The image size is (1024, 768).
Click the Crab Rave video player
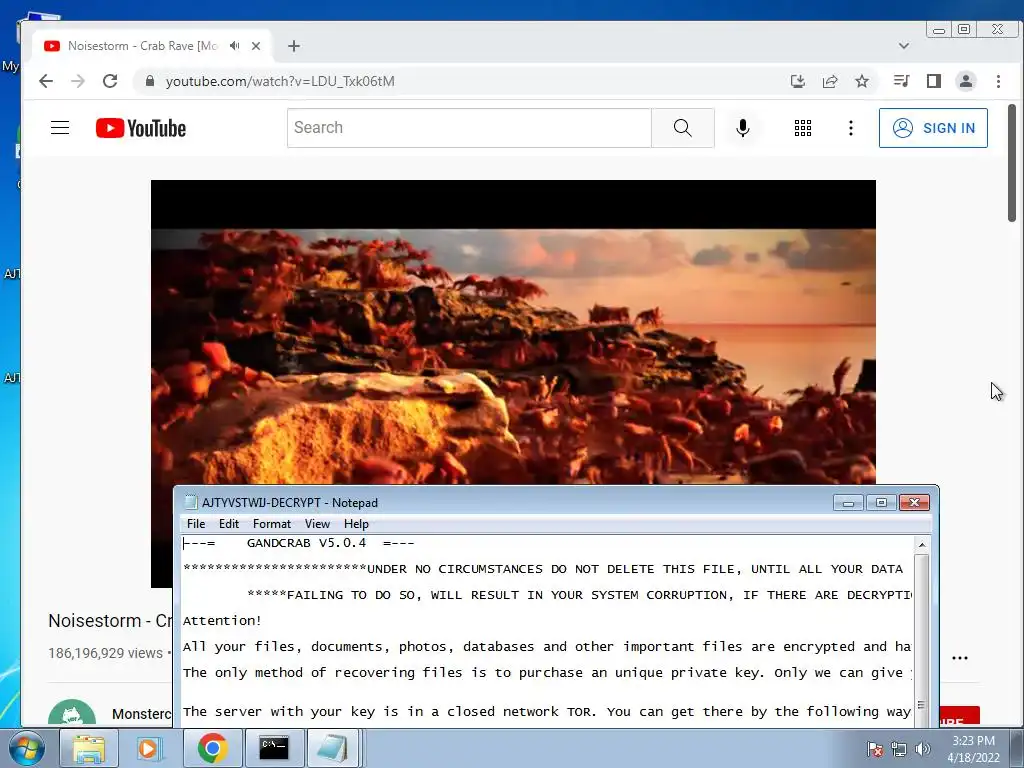(513, 332)
